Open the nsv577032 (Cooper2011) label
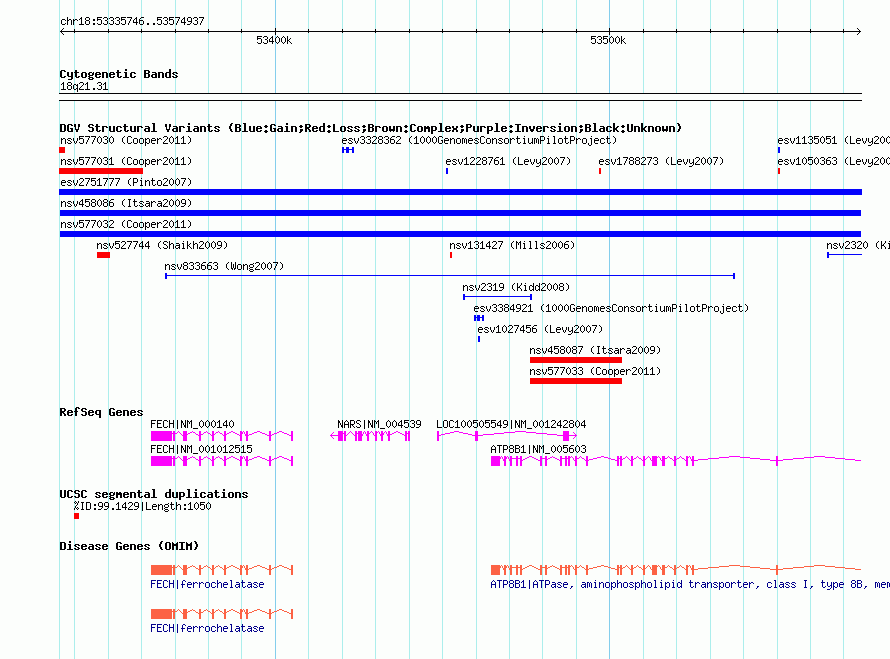This screenshot has width=890, height=659. coord(126,224)
